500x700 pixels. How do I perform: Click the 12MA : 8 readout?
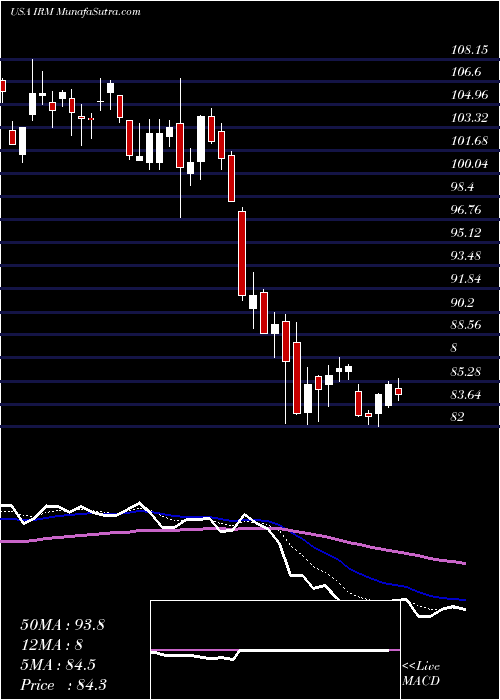coord(52,645)
